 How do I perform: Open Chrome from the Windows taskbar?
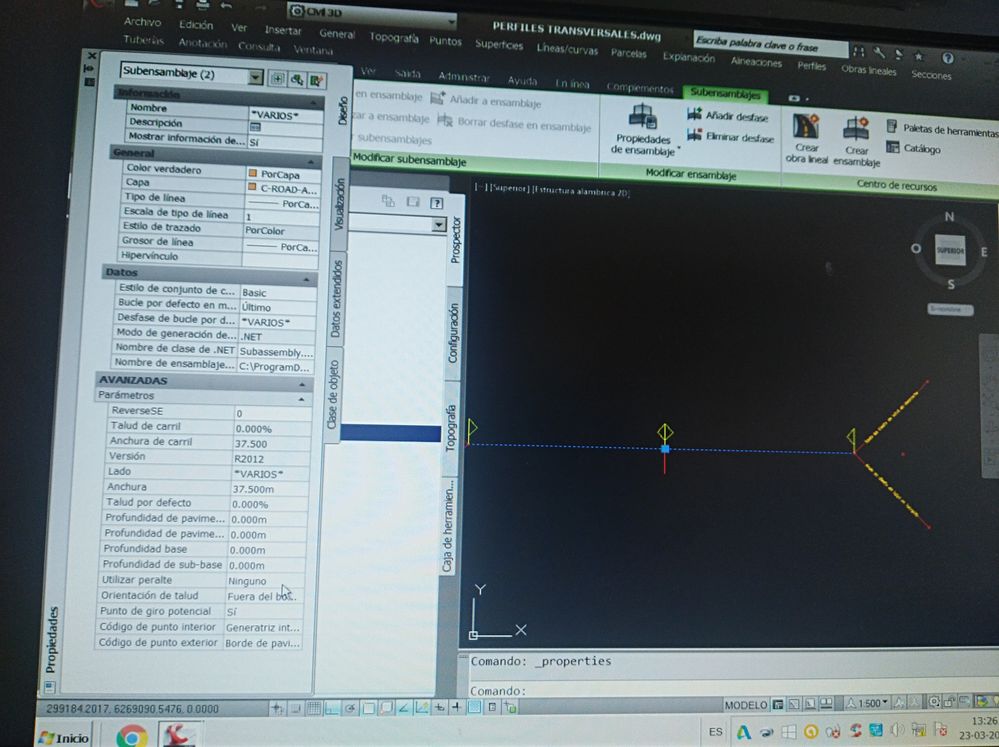pyautogui.click(x=131, y=736)
